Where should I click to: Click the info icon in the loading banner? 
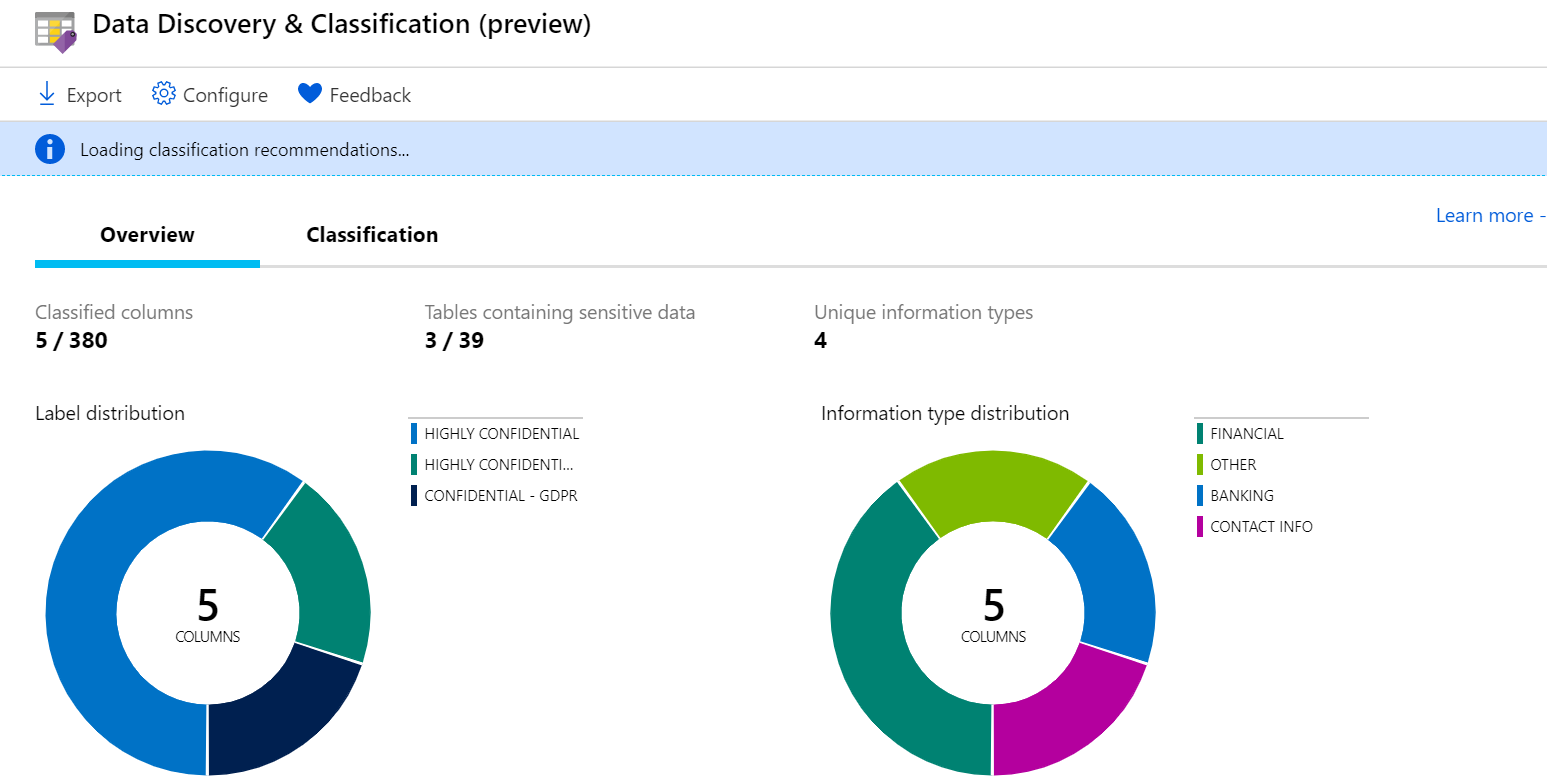pyautogui.click(x=50, y=150)
